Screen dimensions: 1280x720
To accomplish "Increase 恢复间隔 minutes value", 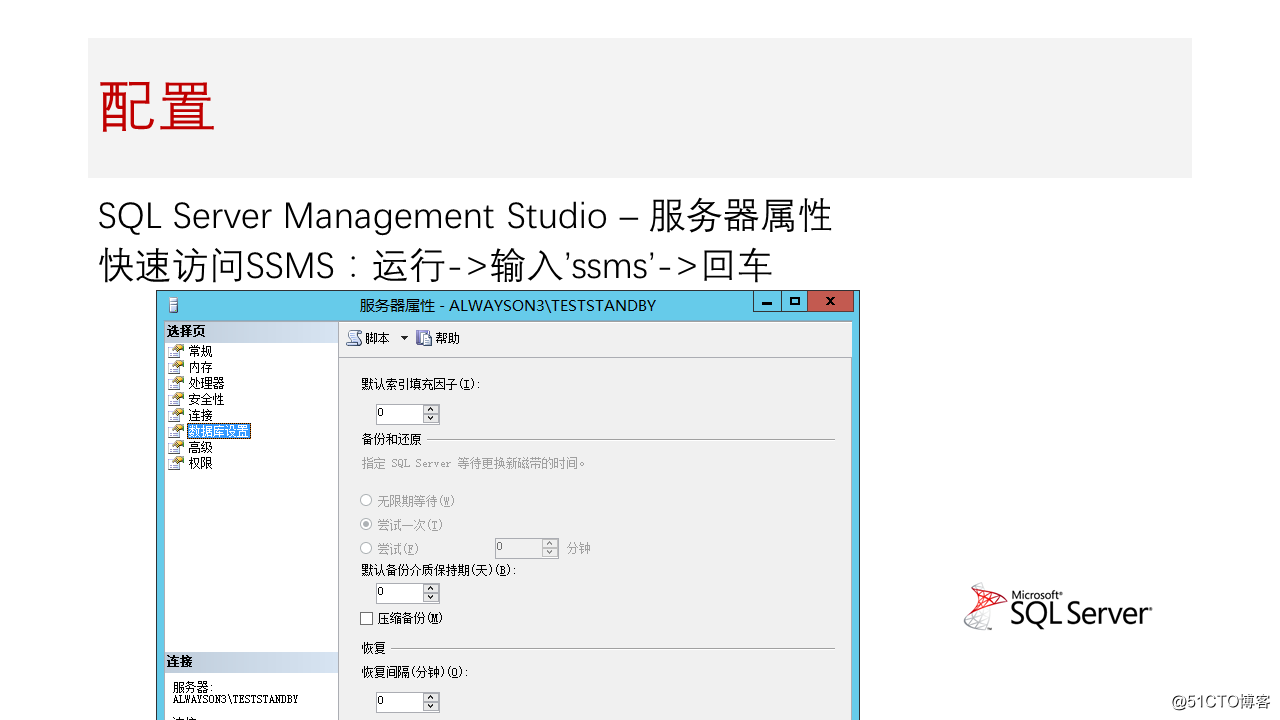I will point(431,697).
